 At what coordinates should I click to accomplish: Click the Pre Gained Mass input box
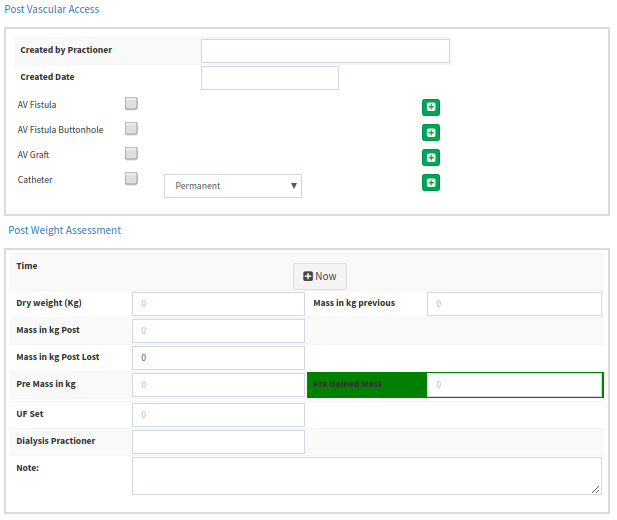tap(514, 384)
